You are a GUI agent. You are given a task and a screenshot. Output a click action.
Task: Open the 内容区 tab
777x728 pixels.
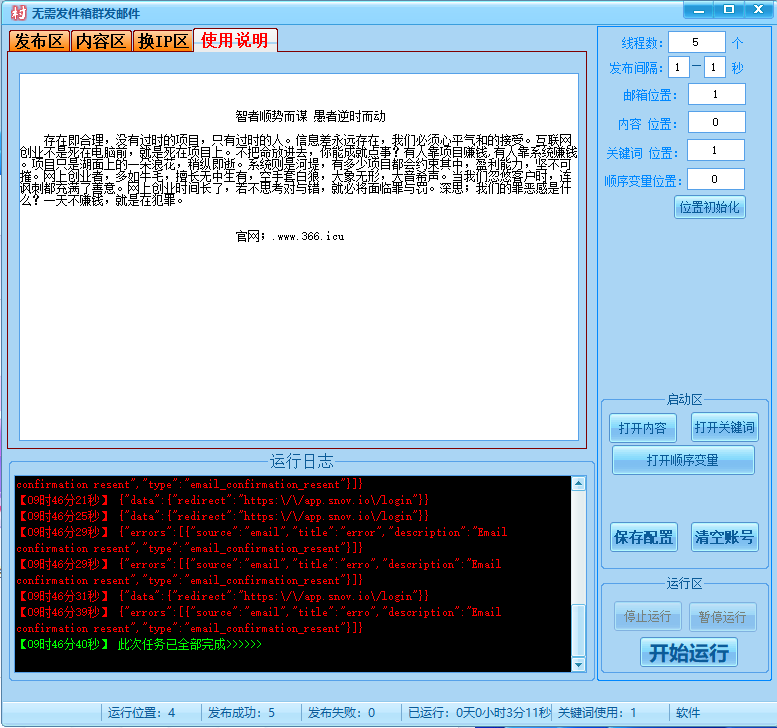point(101,41)
